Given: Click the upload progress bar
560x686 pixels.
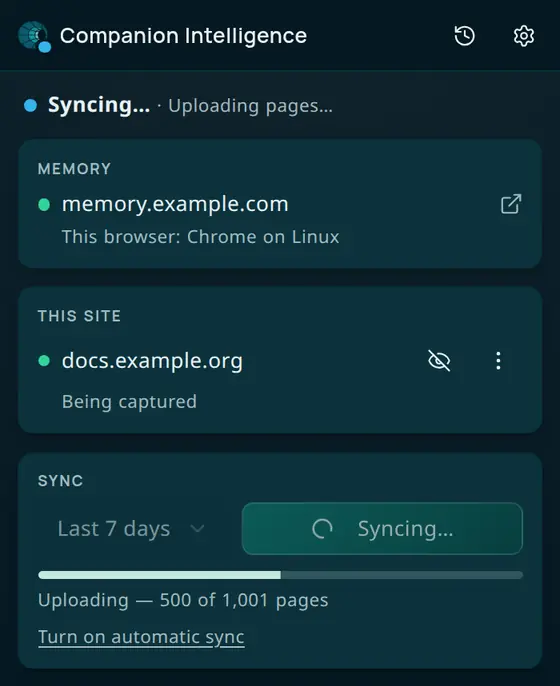Looking at the screenshot, I should 280,575.
